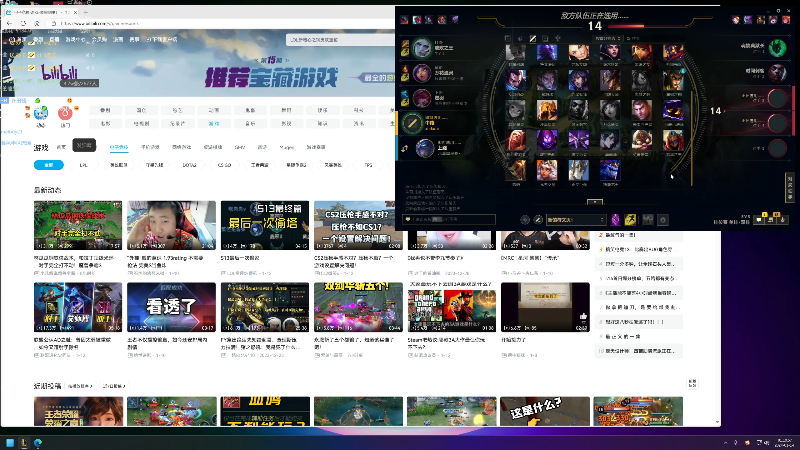The image size is (800, 450).
Task: Open a new browser tab
Action: (x=86, y=12)
